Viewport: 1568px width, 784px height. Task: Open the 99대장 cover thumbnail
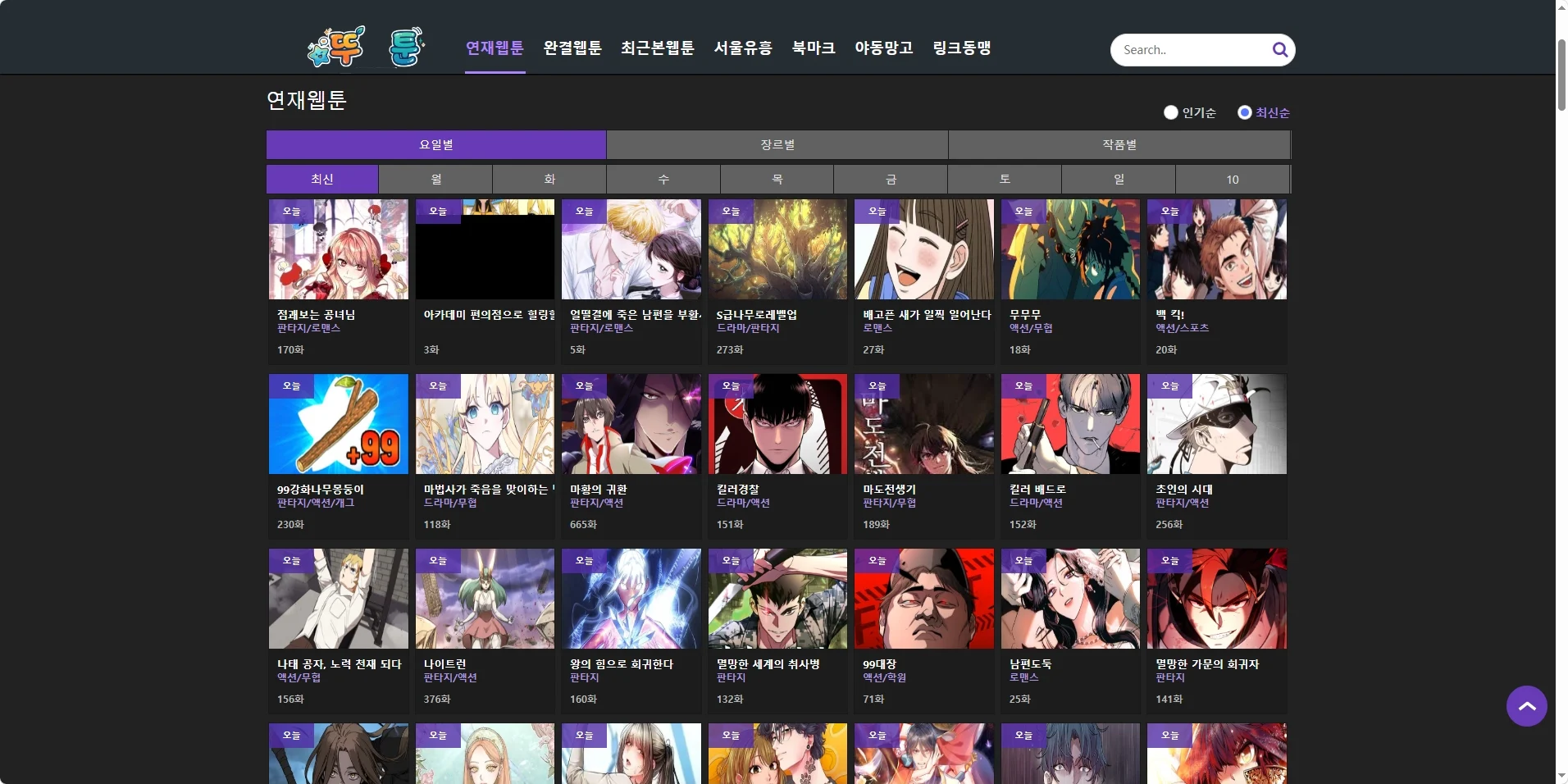click(924, 599)
